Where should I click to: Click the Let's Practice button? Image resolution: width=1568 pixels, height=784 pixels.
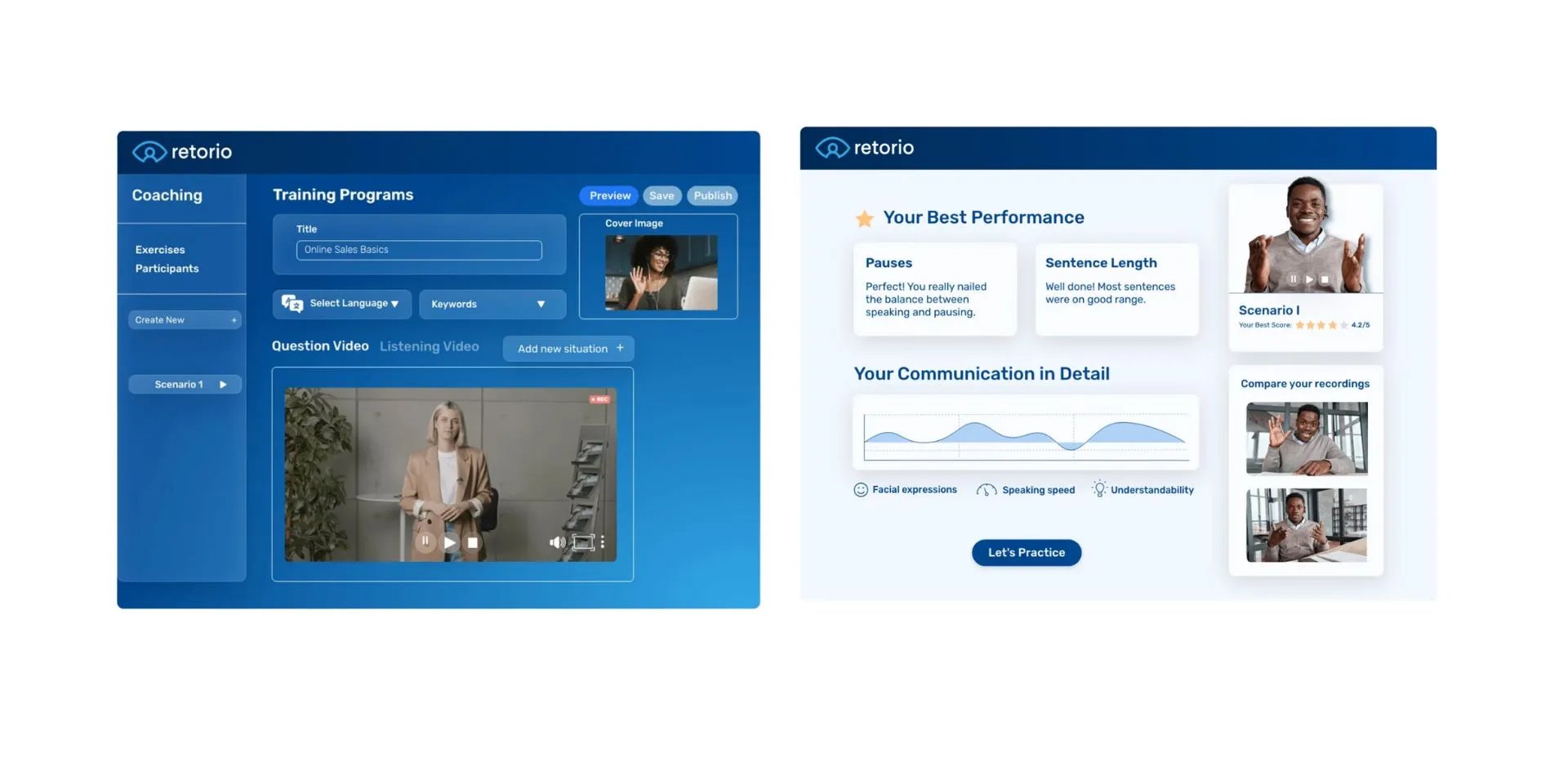1026,552
